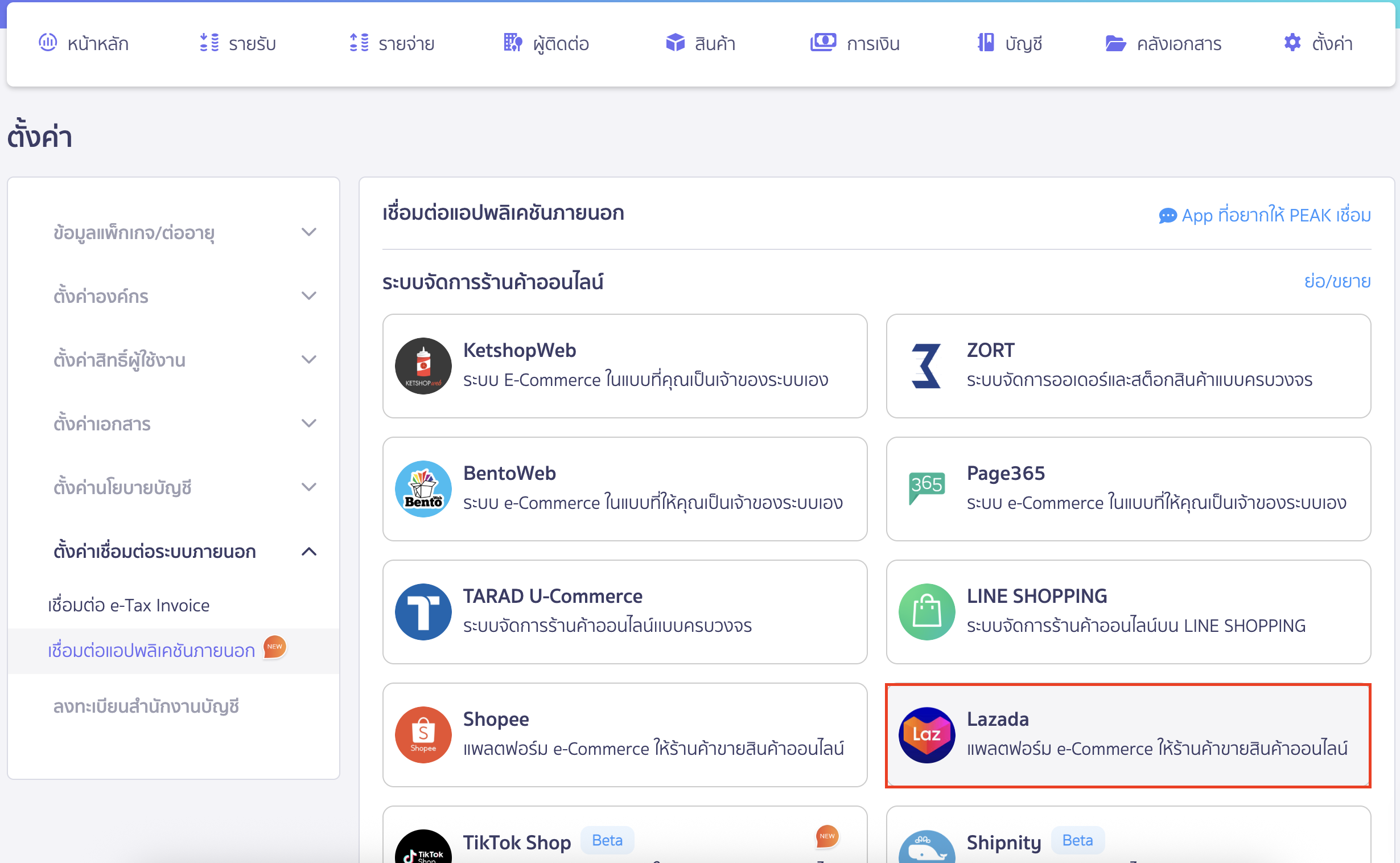This screenshot has width=1400, height=863.
Task: Click ตั้งค่าเอกสาร section label
Action: coord(102,424)
